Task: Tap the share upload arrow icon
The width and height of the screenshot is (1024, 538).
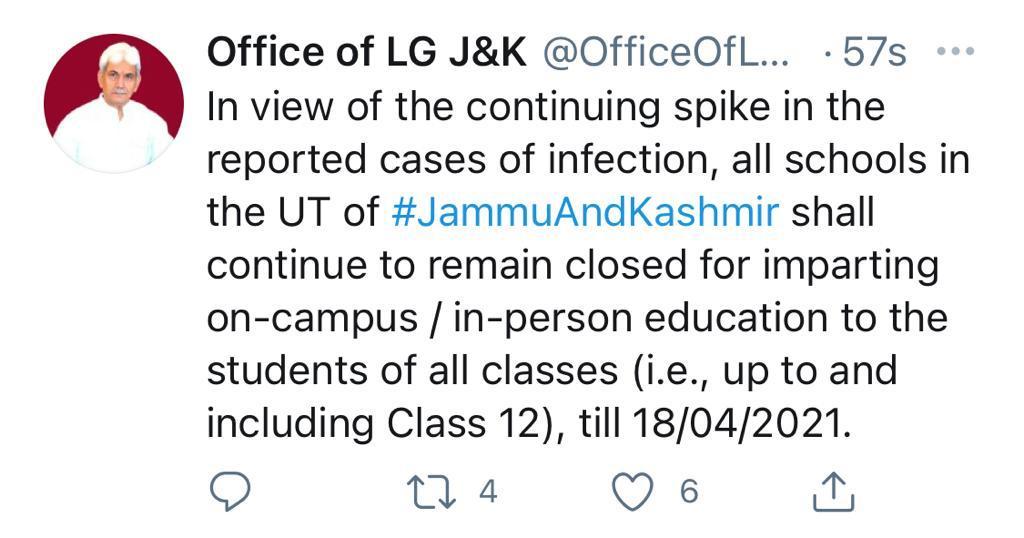Action: tap(834, 492)
